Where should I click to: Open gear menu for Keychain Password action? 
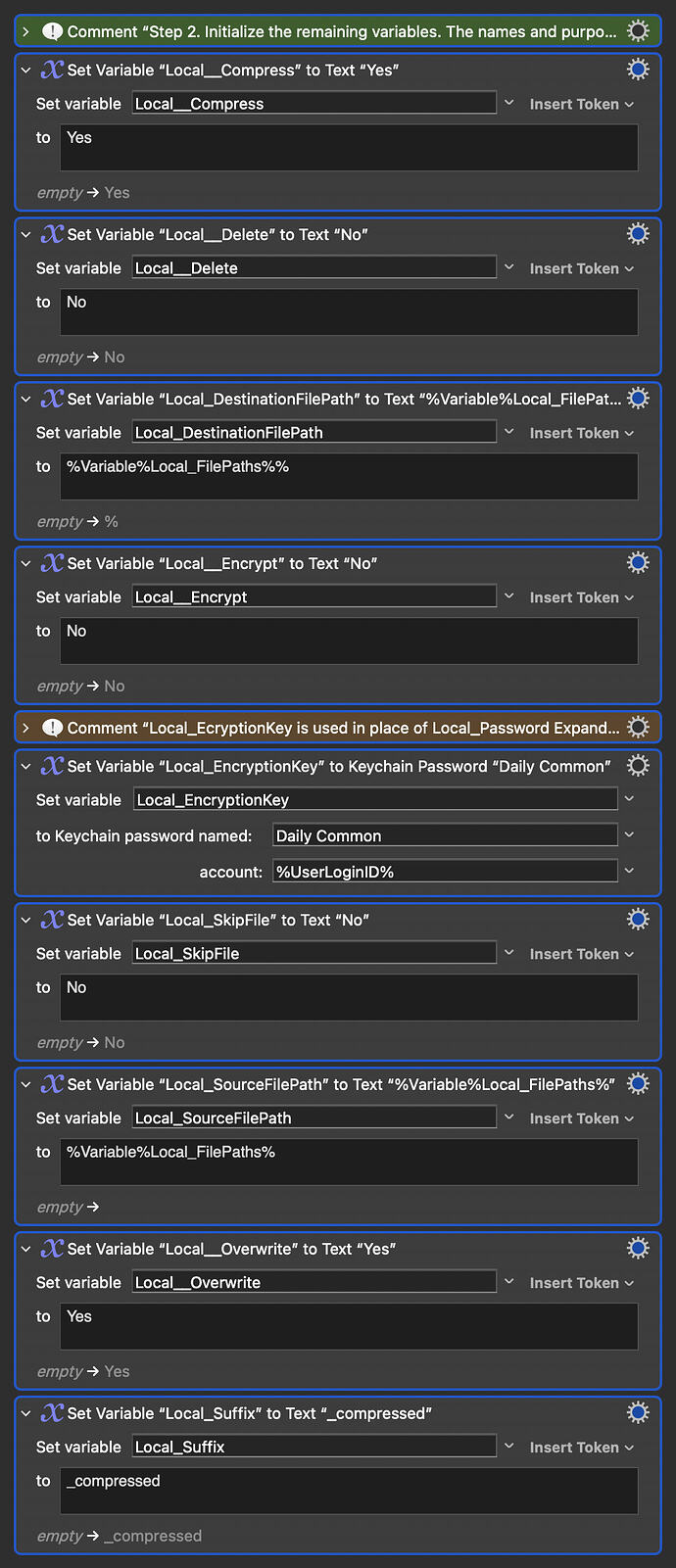(x=638, y=766)
